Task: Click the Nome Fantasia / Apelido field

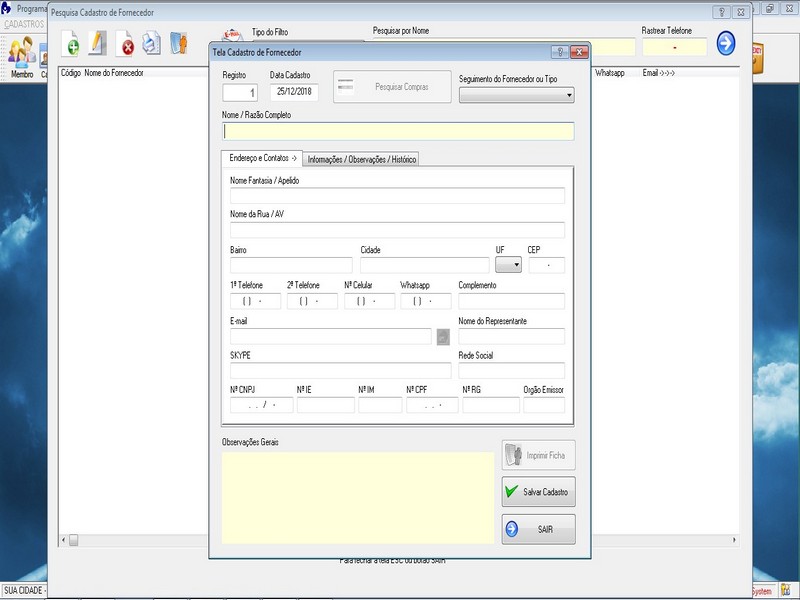Action: 397,196
